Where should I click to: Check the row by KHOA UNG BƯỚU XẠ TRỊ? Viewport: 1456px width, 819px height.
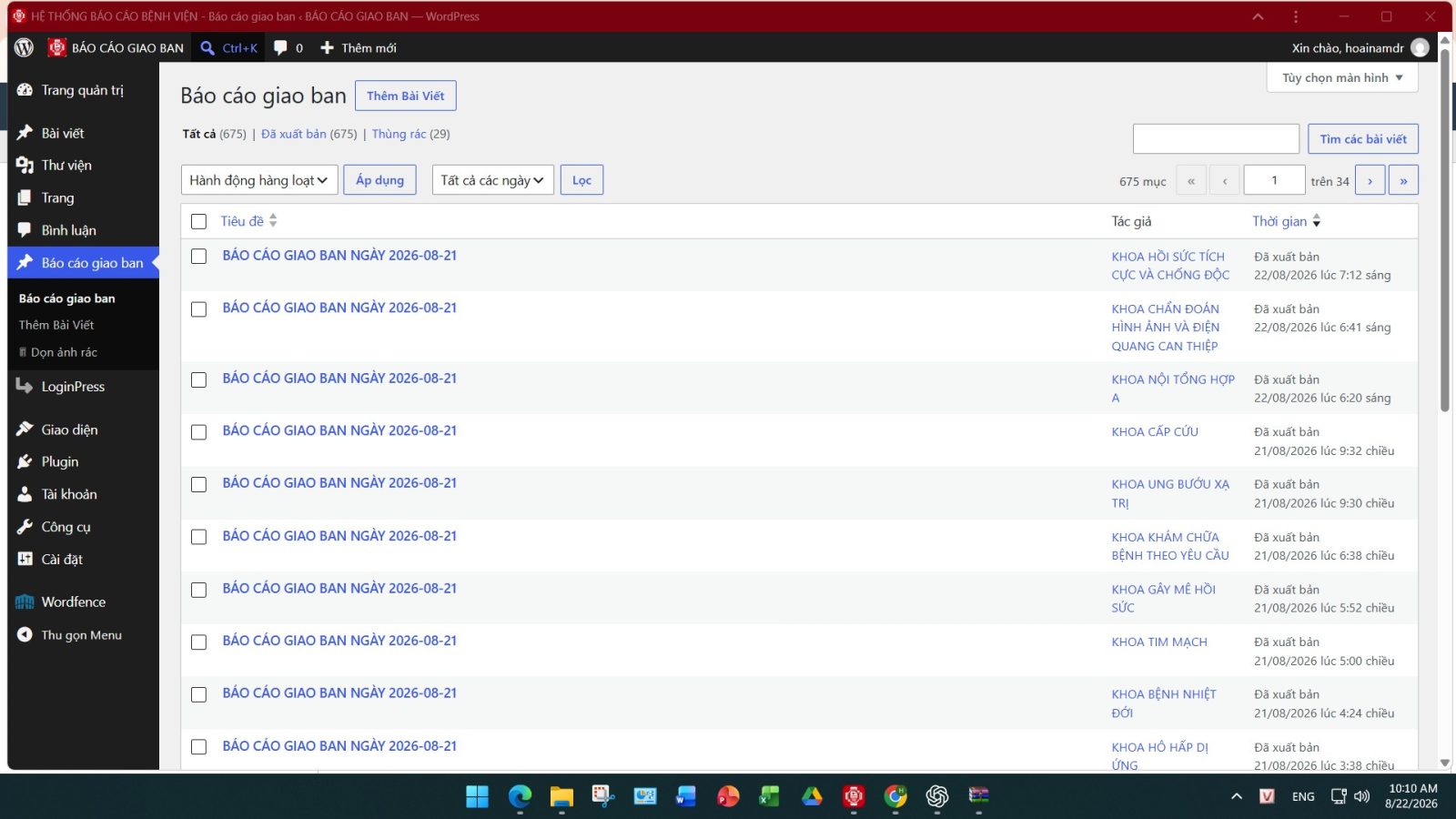click(x=198, y=485)
